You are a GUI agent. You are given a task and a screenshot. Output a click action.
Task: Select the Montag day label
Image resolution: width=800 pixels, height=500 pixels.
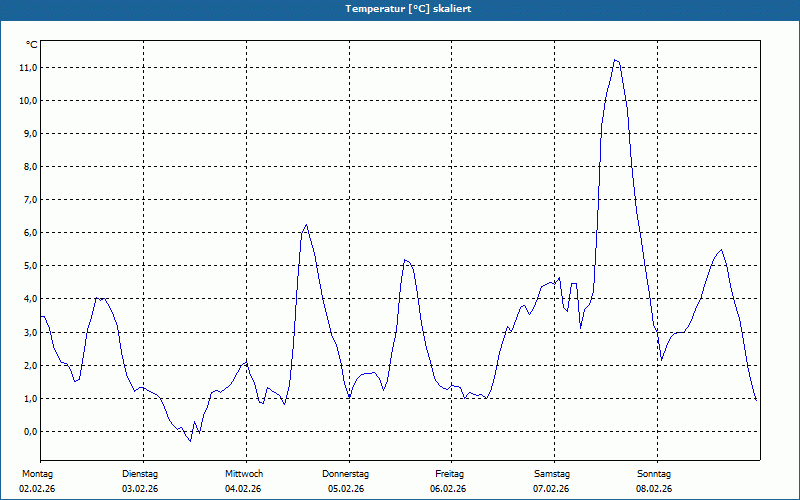(37, 473)
